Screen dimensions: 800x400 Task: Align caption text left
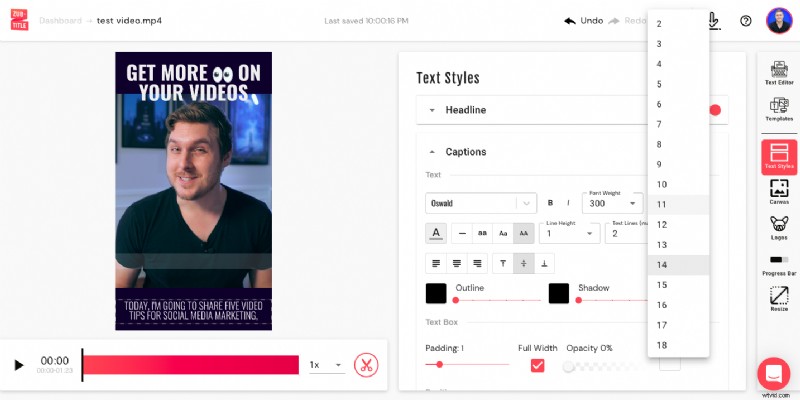pos(436,263)
